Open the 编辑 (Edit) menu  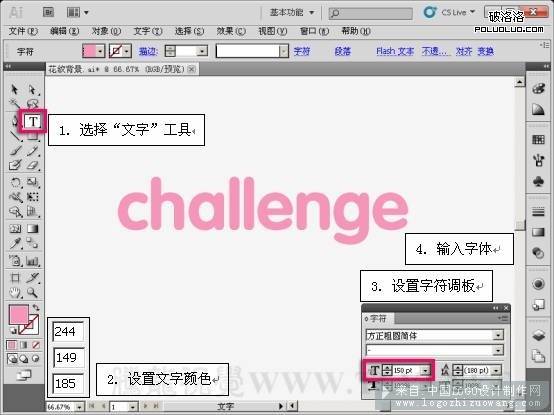[x=64, y=31]
